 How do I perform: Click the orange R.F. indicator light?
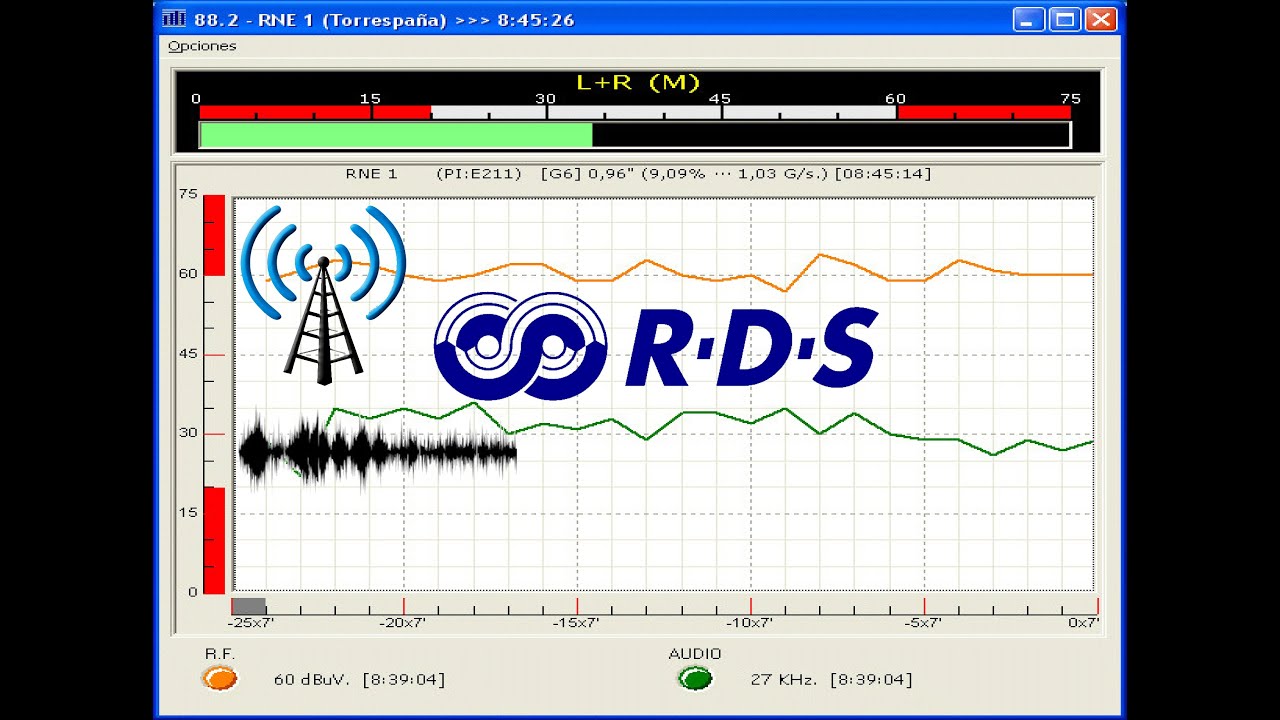pos(219,679)
